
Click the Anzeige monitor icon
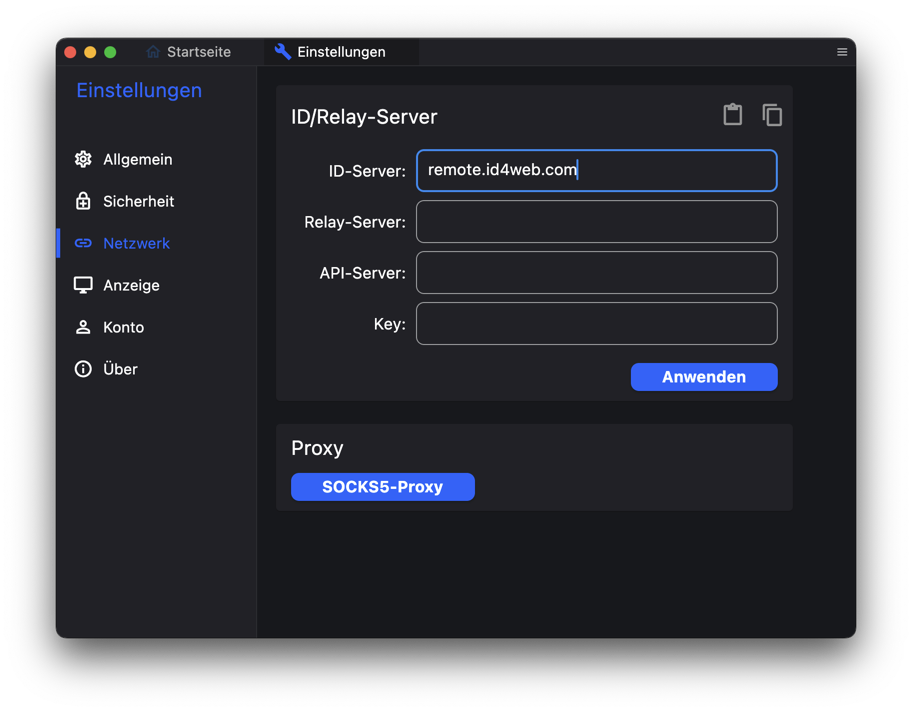point(83,285)
